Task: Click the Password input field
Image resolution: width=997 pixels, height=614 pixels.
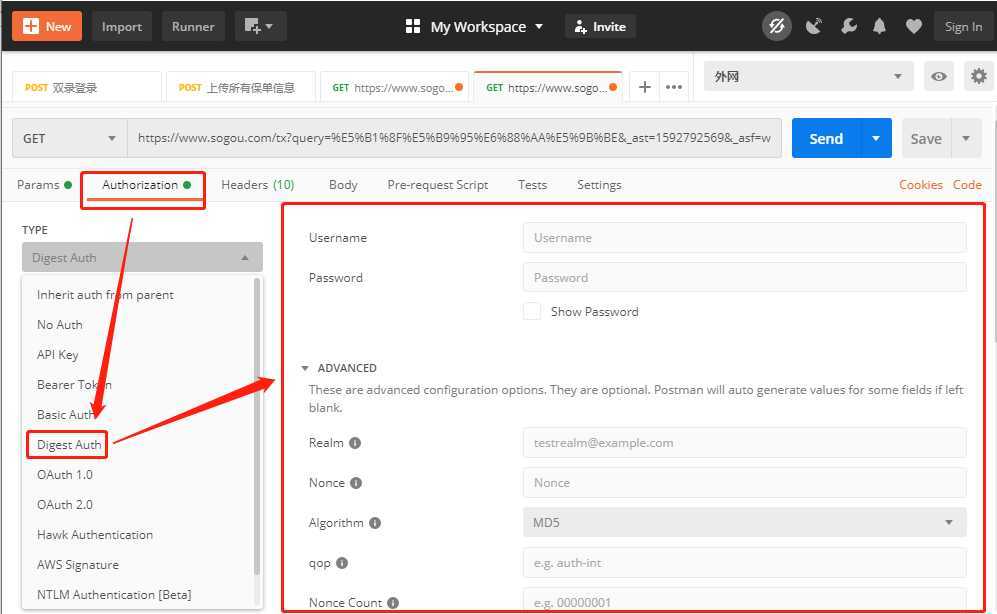Action: pyautogui.click(x=745, y=278)
